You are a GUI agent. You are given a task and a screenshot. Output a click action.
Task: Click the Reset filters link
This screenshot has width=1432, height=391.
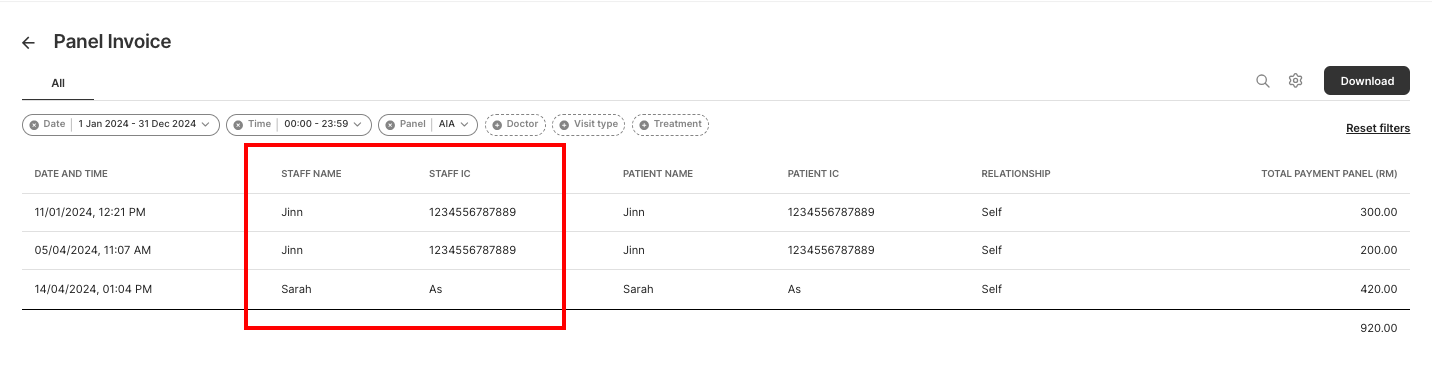coord(1378,129)
